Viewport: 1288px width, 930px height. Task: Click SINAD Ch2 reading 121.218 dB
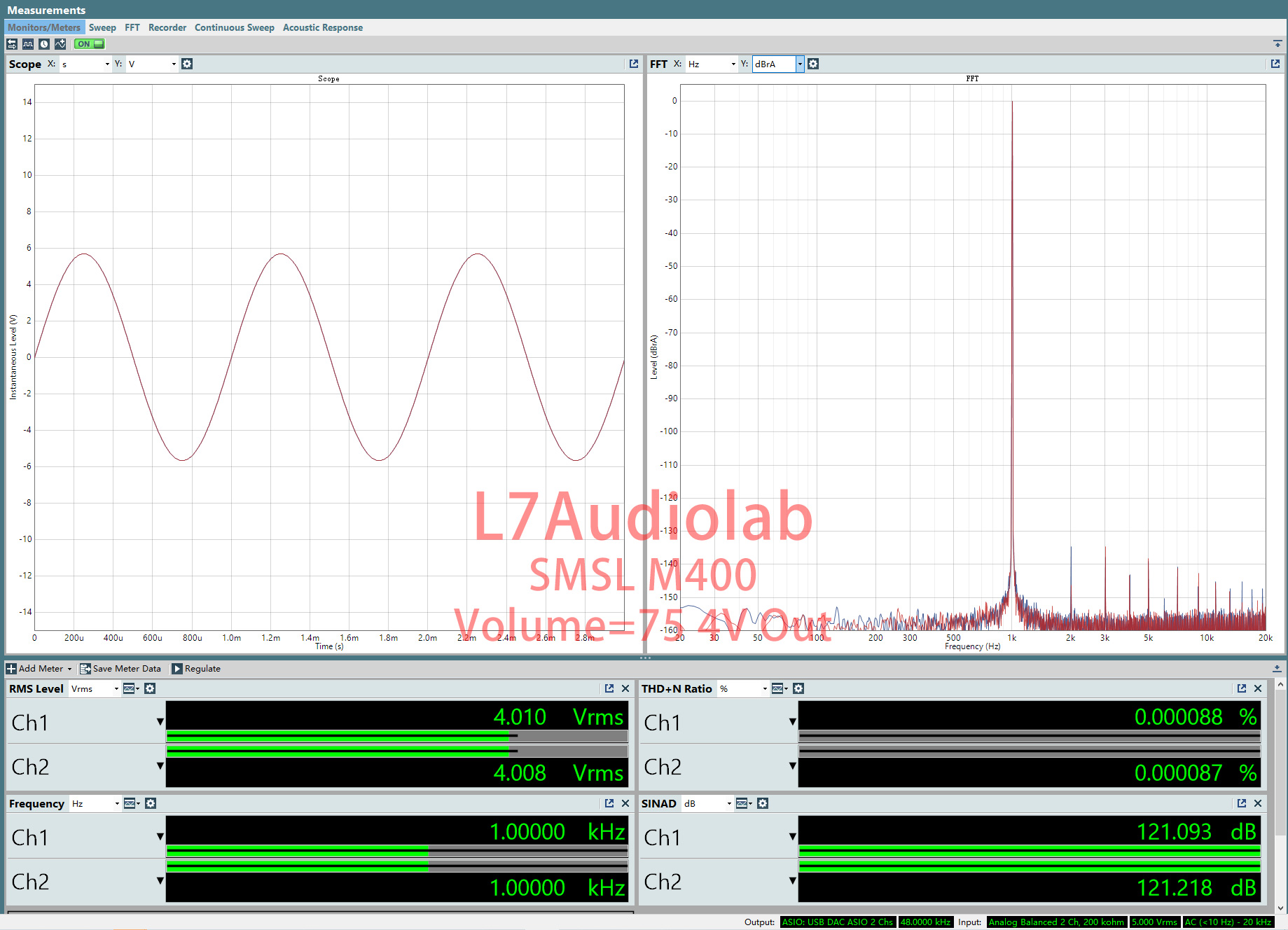click(x=1196, y=887)
